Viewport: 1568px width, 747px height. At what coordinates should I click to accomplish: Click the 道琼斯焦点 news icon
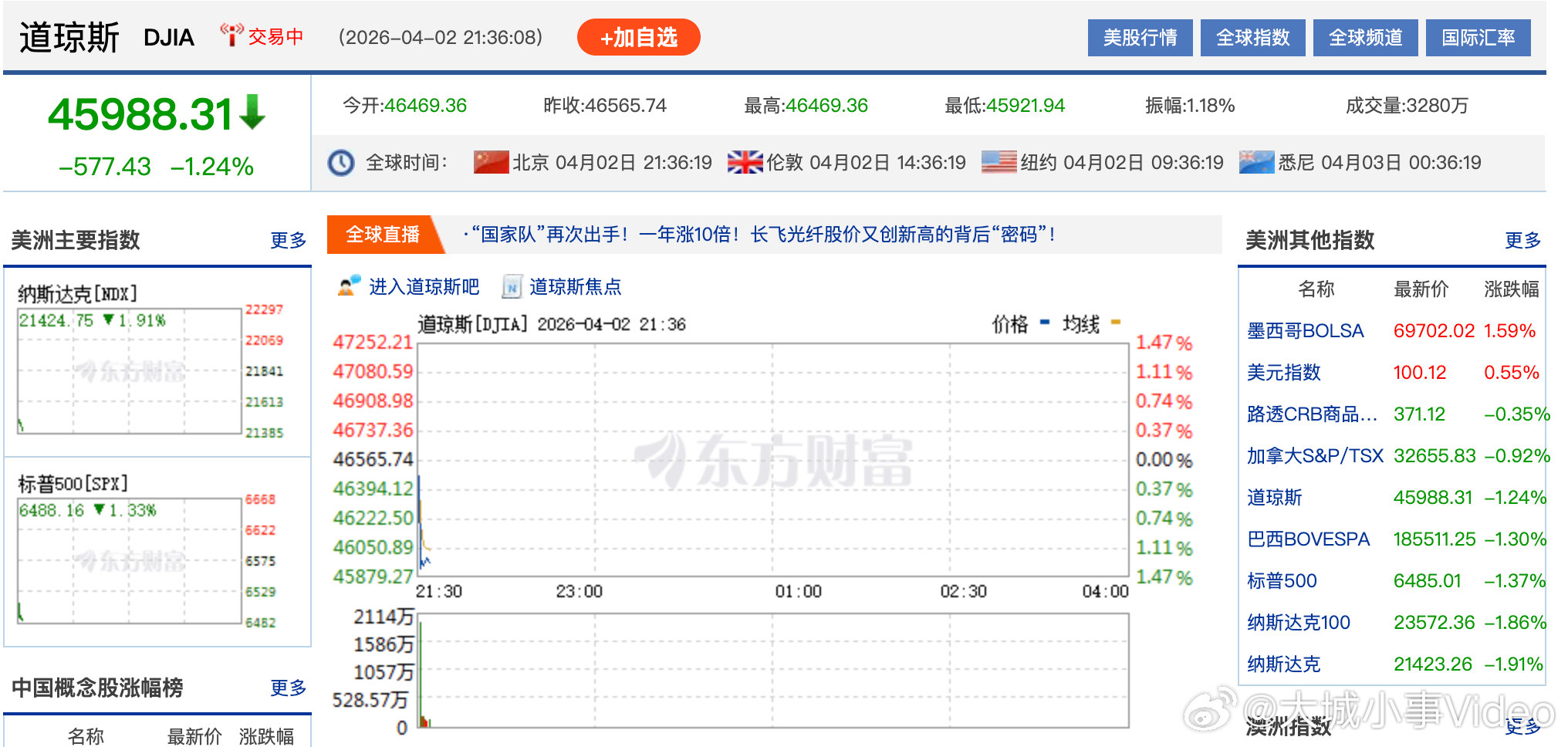click(512, 286)
